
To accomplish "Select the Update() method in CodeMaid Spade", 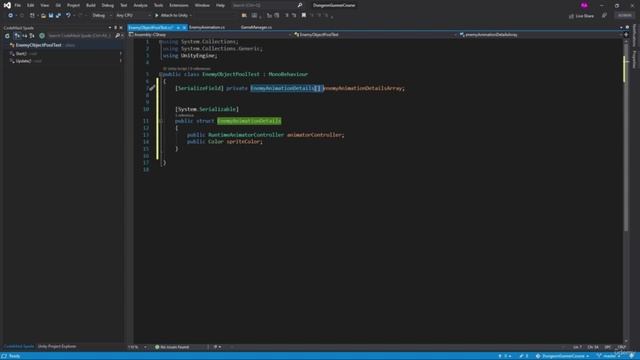I will (23, 61).
